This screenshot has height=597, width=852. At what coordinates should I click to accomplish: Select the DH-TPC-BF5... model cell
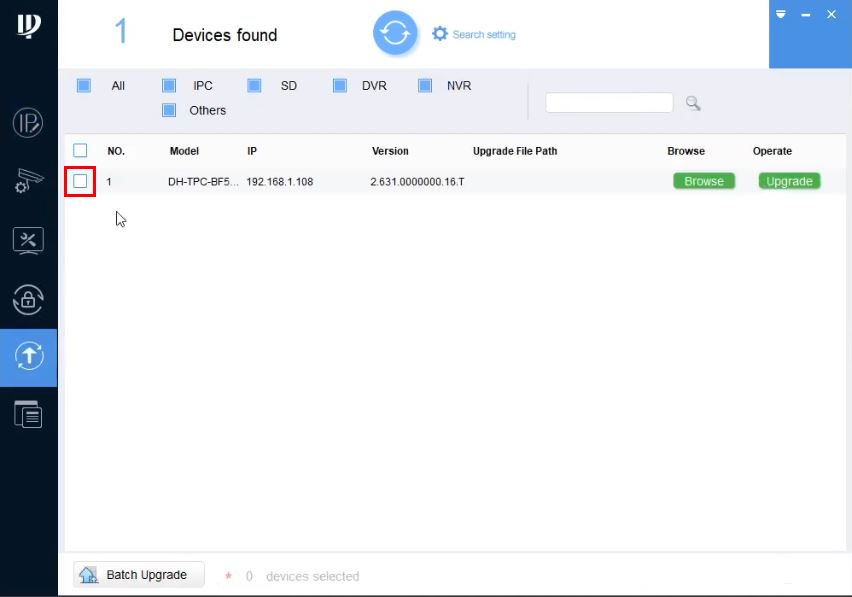203,181
